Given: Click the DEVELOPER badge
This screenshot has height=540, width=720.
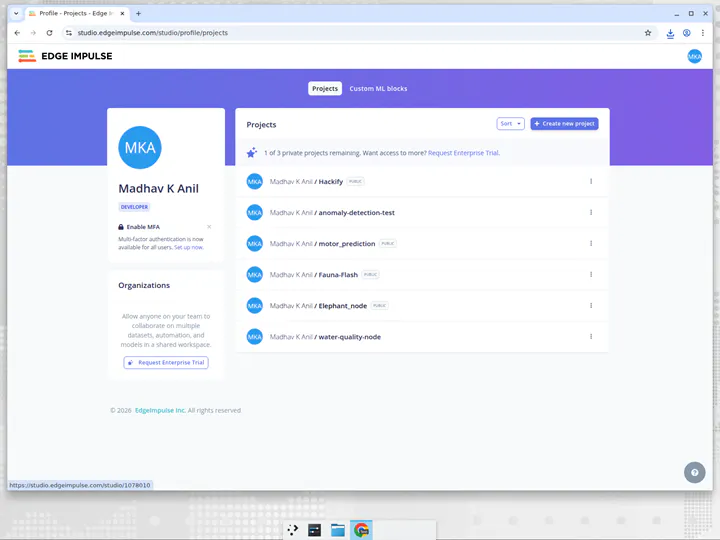Looking at the screenshot, I should point(134,207).
